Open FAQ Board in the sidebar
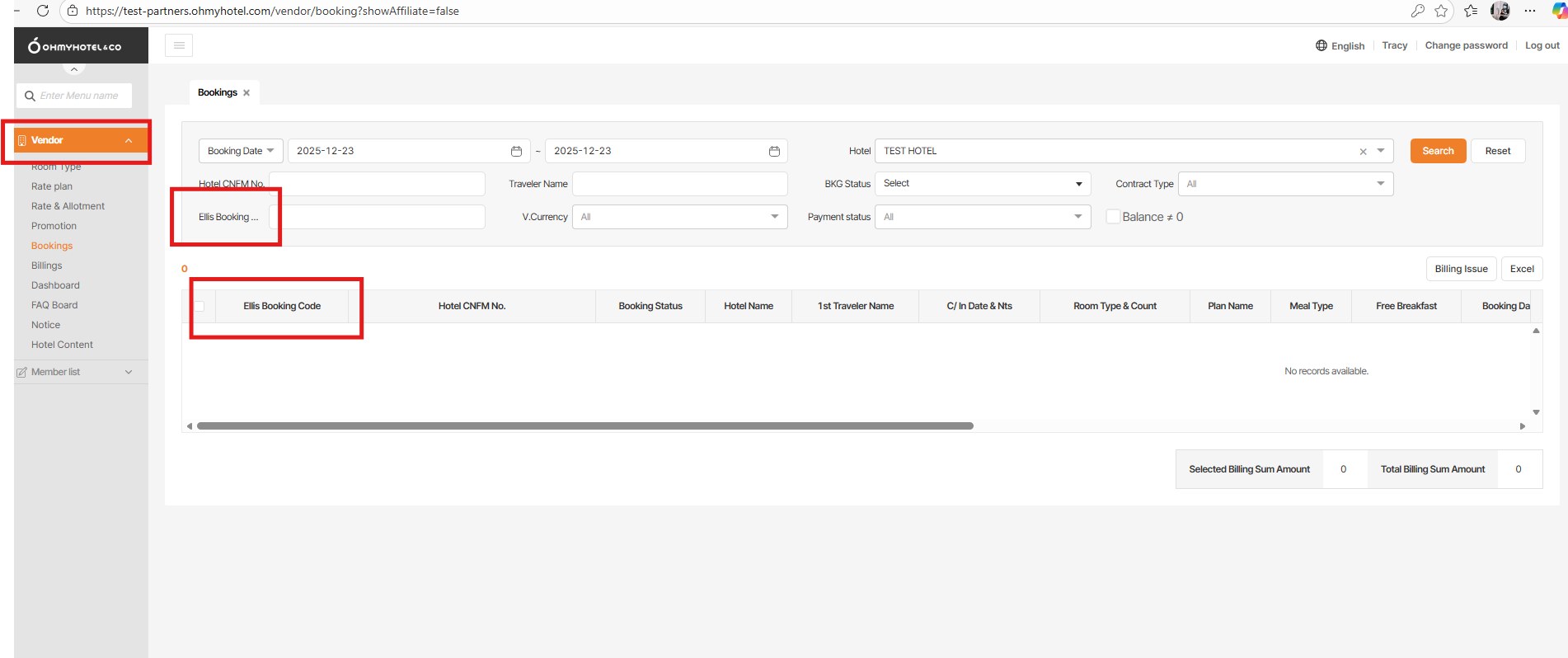 click(x=54, y=305)
